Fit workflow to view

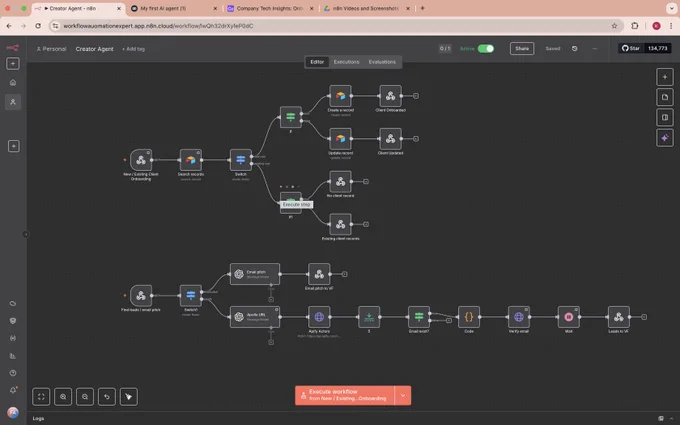pos(41,396)
